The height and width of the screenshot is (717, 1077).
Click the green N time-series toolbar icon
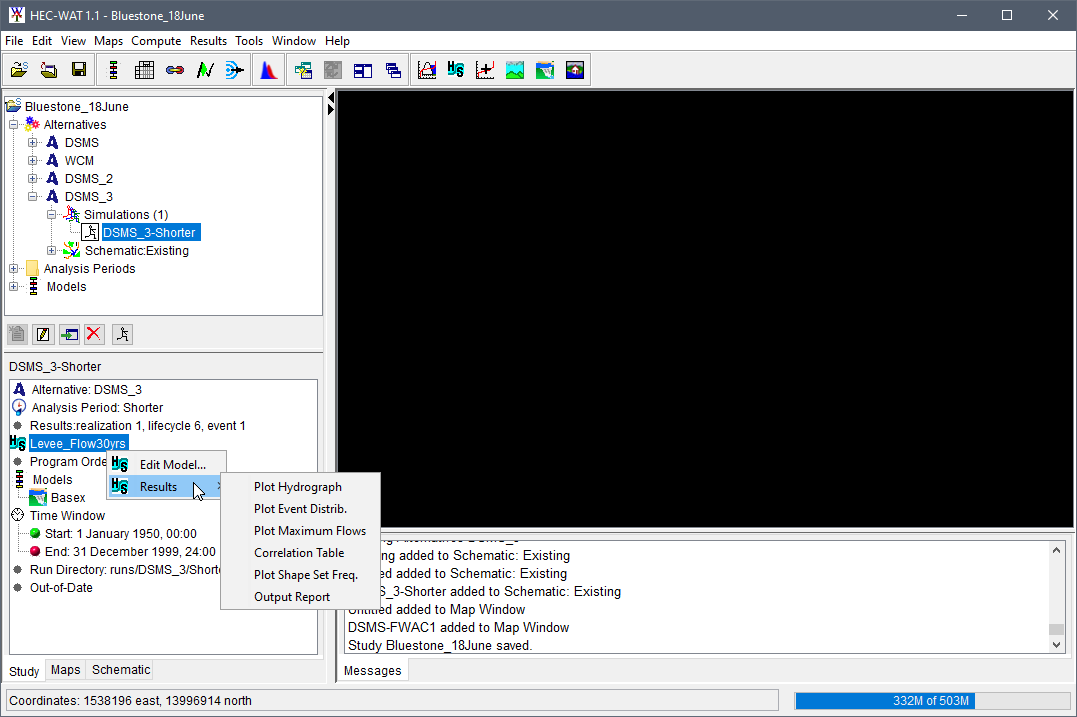(x=203, y=69)
